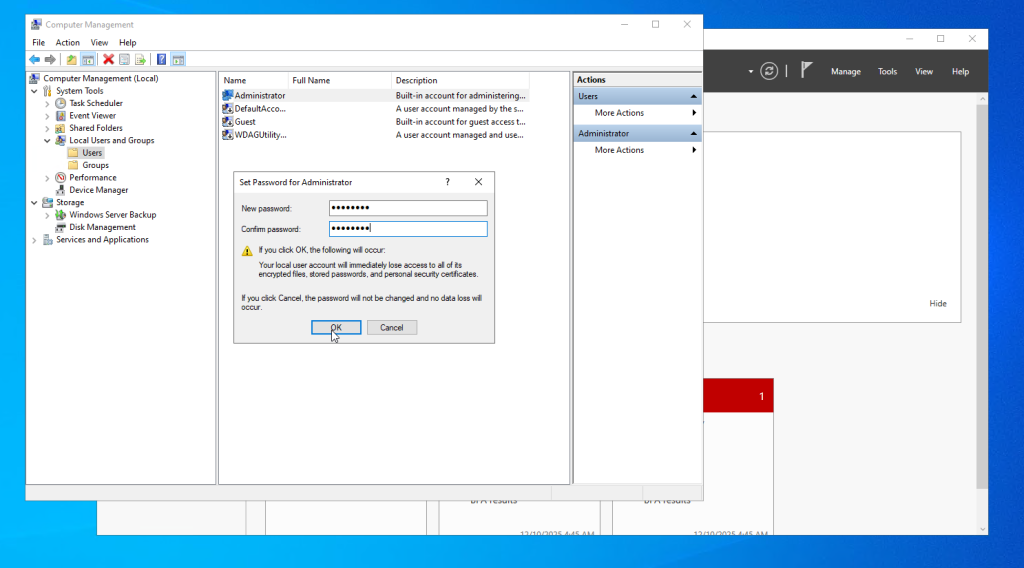Screen dimensions: 1024x568
Task: Click the Back arrow toolbar icon
Action: [35, 59]
